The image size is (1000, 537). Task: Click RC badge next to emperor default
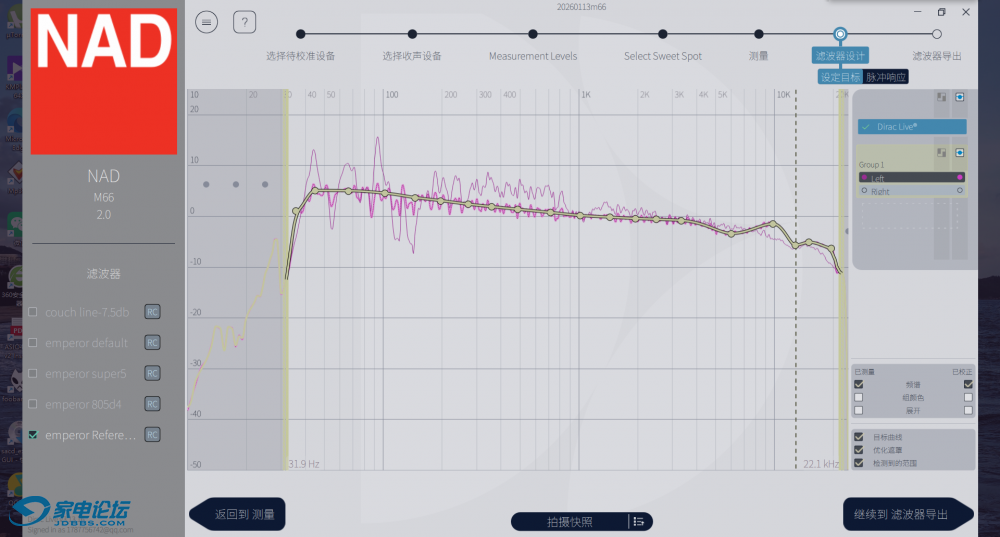152,343
